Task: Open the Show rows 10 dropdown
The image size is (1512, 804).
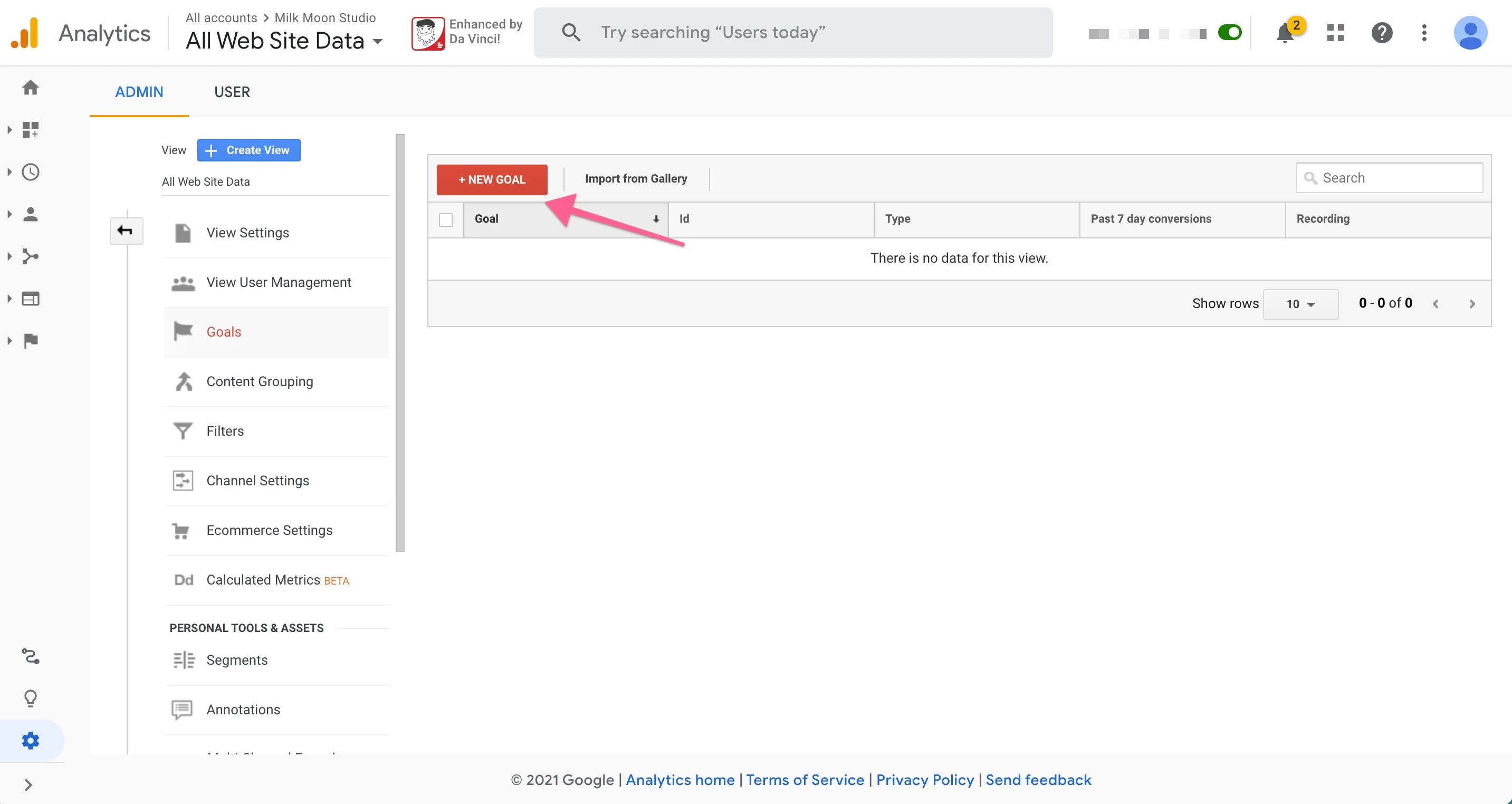Action: tap(1300, 303)
